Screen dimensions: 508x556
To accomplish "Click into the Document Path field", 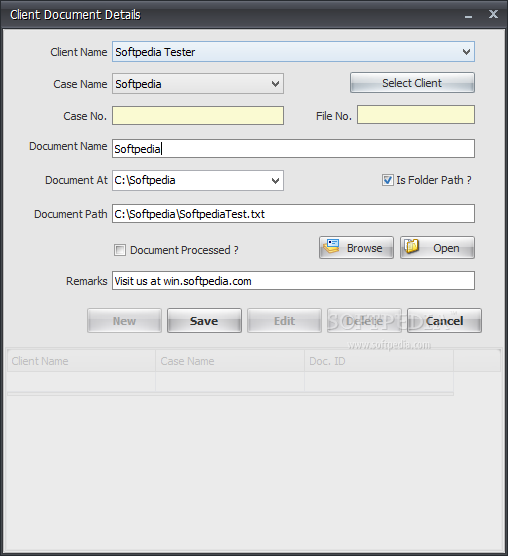I will (x=294, y=213).
